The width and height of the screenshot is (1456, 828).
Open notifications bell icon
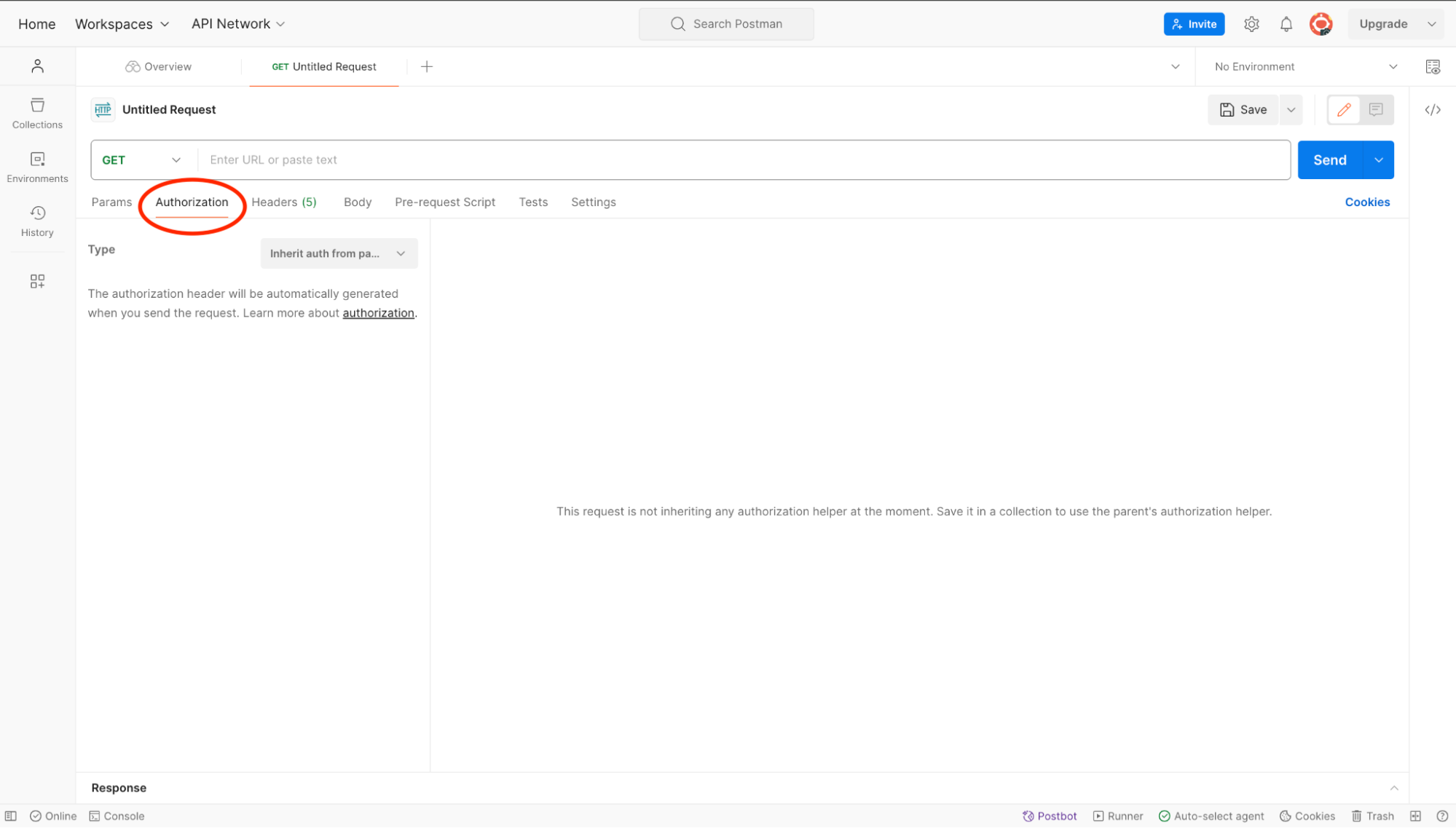point(1286,24)
